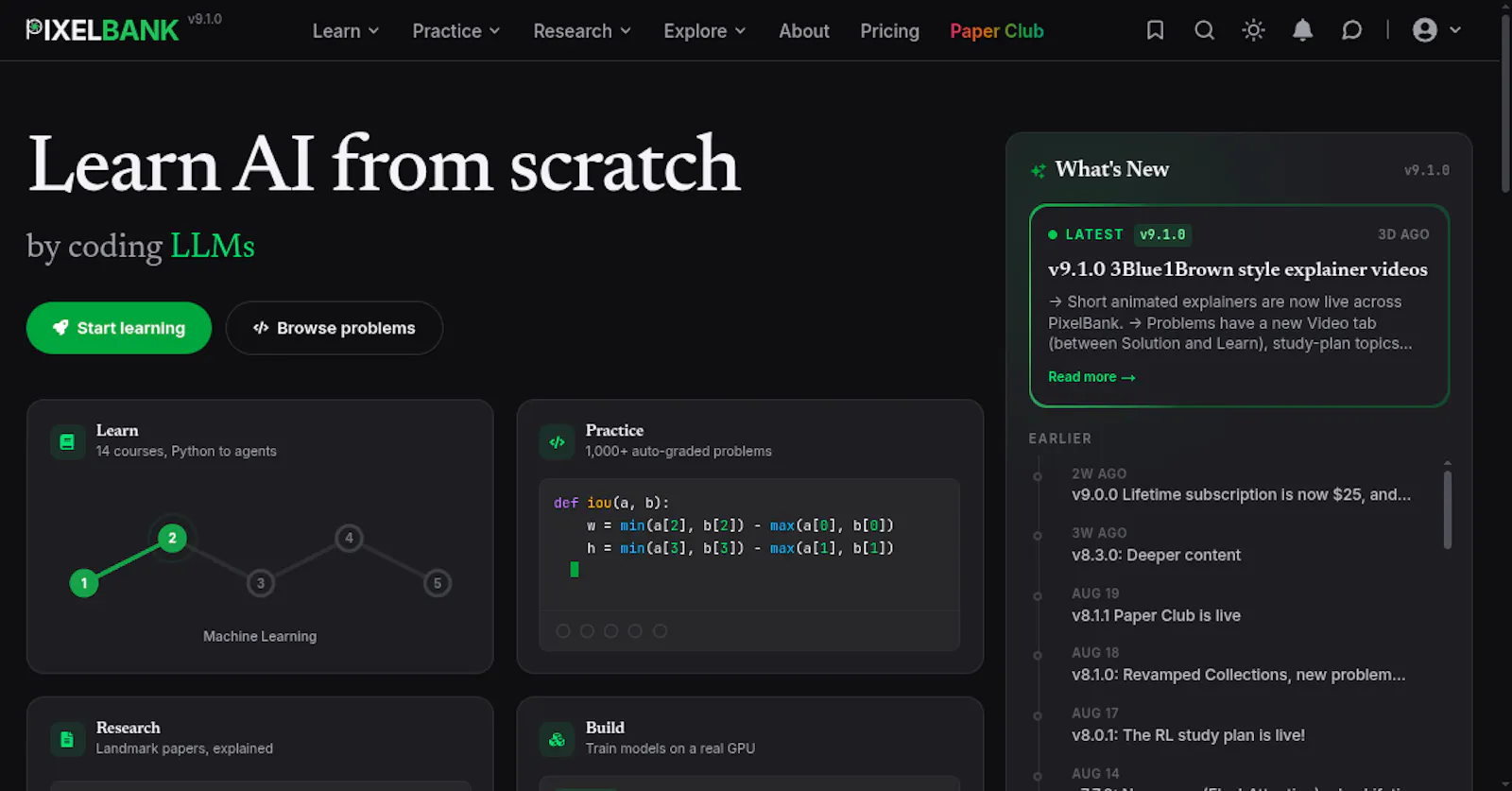Expand the Practice dropdown menu
The height and width of the screenshot is (791, 1512).
tap(456, 31)
